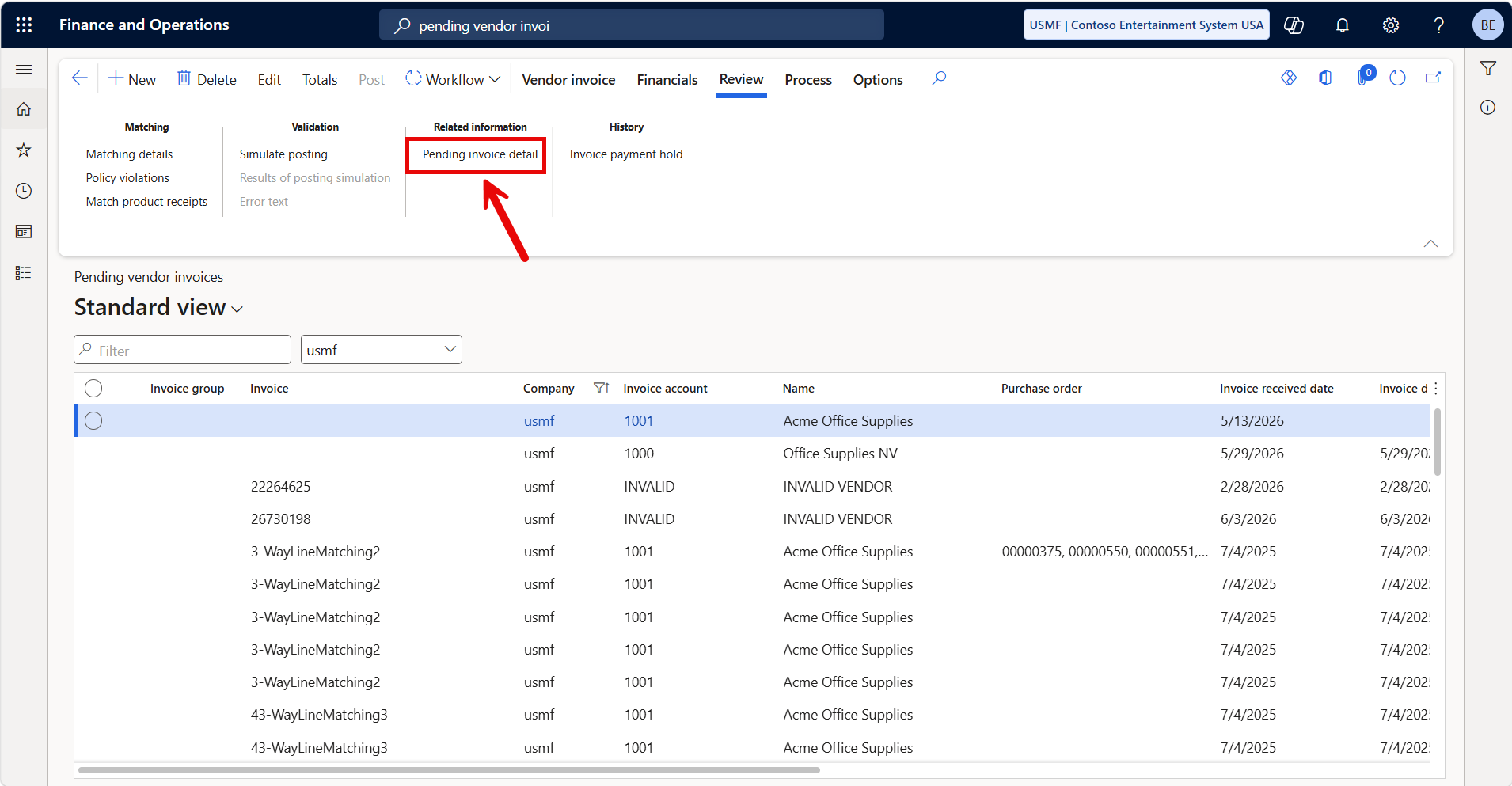The width and height of the screenshot is (1512, 786).
Task: Switch to the Vendor invoice tab
Action: coord(568,80)
